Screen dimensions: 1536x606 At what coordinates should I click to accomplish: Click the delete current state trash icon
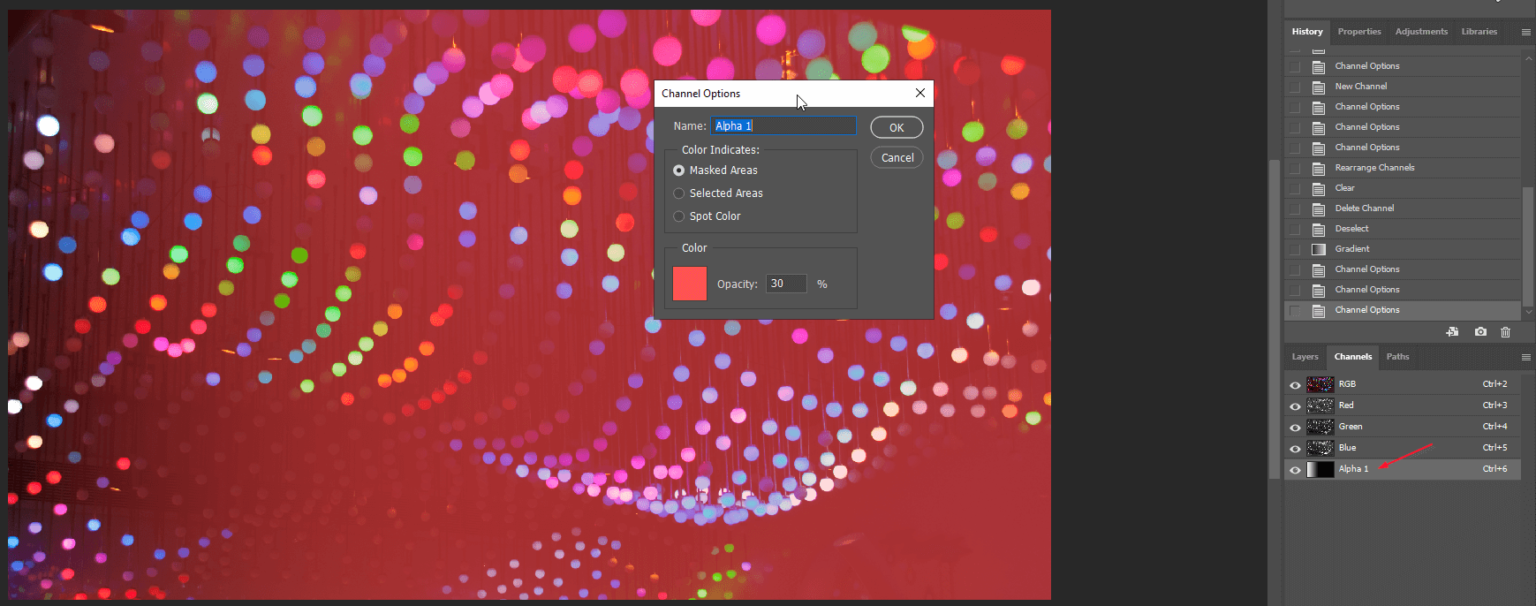[x=1505, y=332]
